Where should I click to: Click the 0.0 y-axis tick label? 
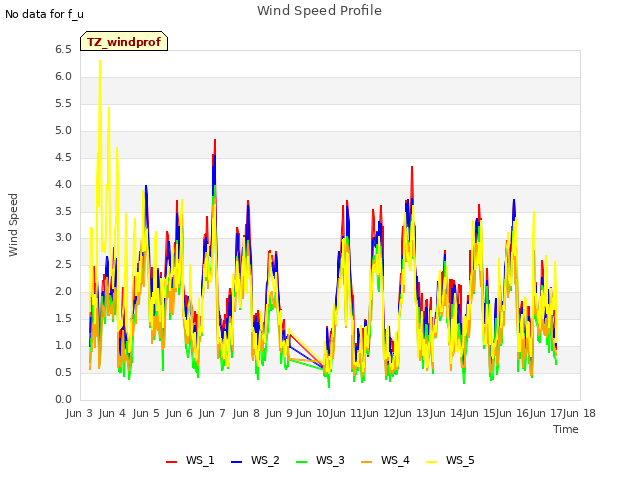tap(63, 400)
